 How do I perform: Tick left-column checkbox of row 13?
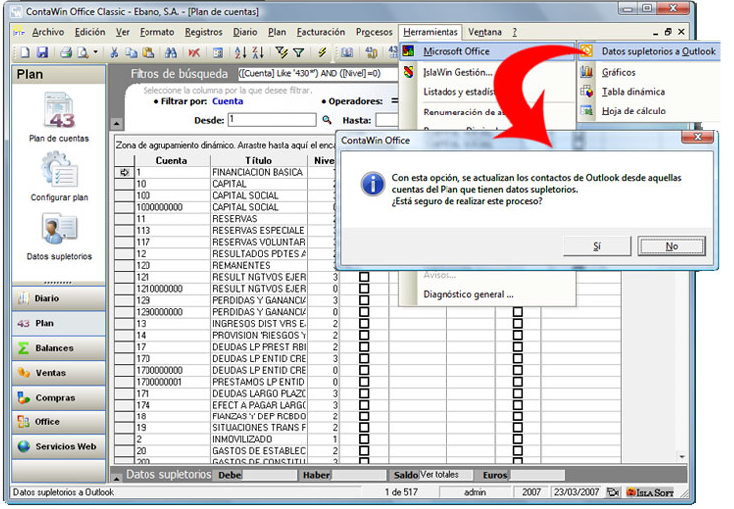coord(364,324)
